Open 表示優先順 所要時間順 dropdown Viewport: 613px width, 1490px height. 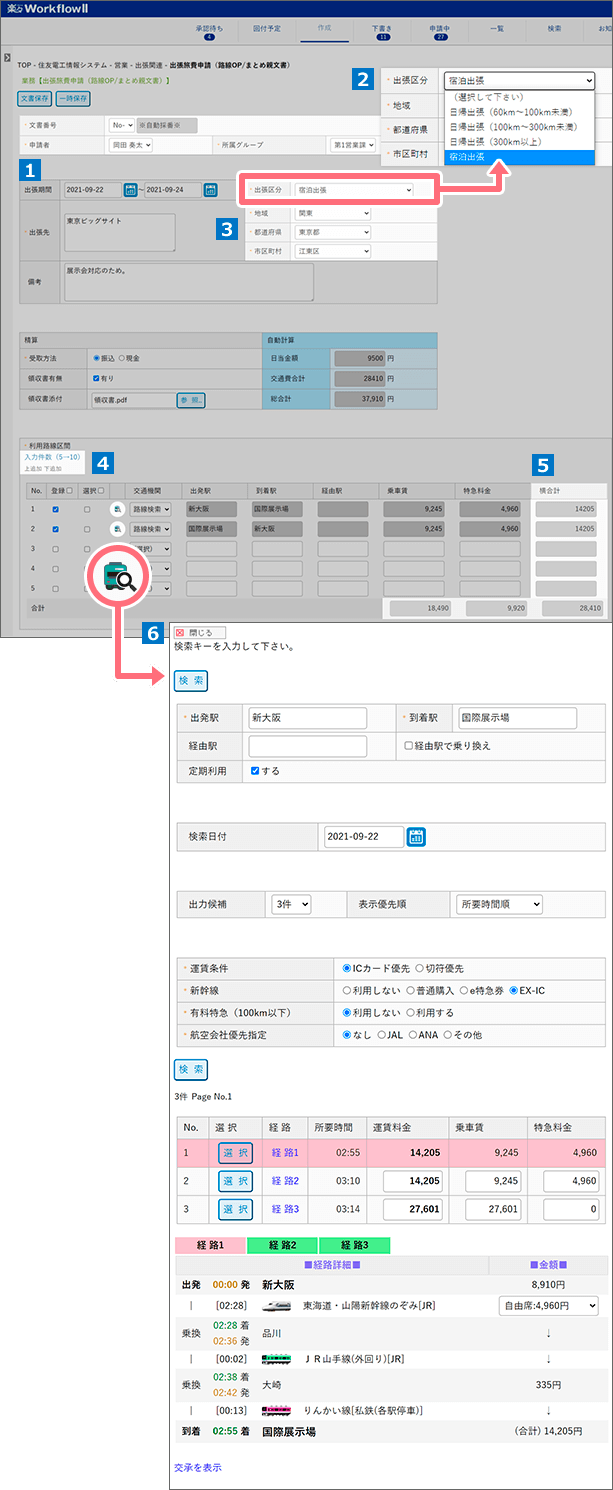497,904
